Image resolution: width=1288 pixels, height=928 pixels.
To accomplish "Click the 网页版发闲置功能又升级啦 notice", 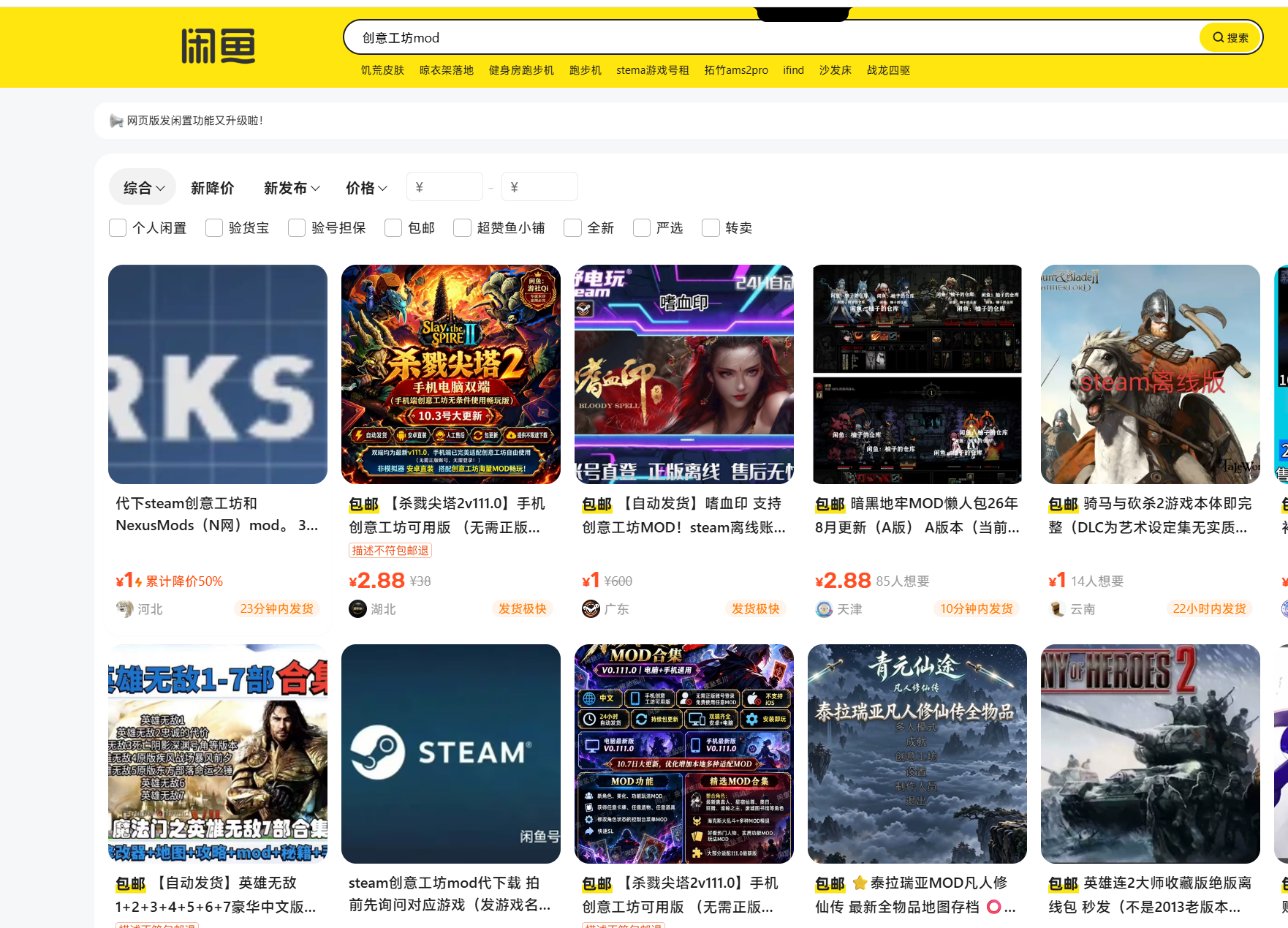I will tap(194, 121).
